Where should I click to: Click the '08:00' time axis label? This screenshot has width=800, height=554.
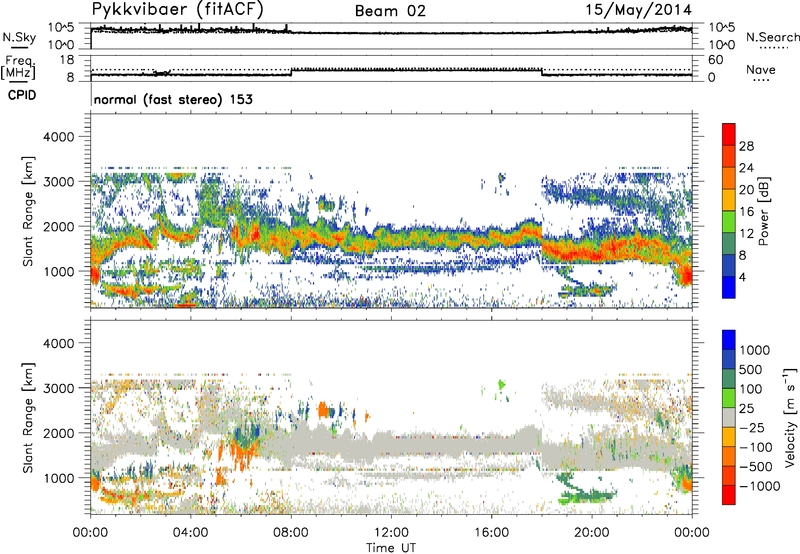[291, 533]
